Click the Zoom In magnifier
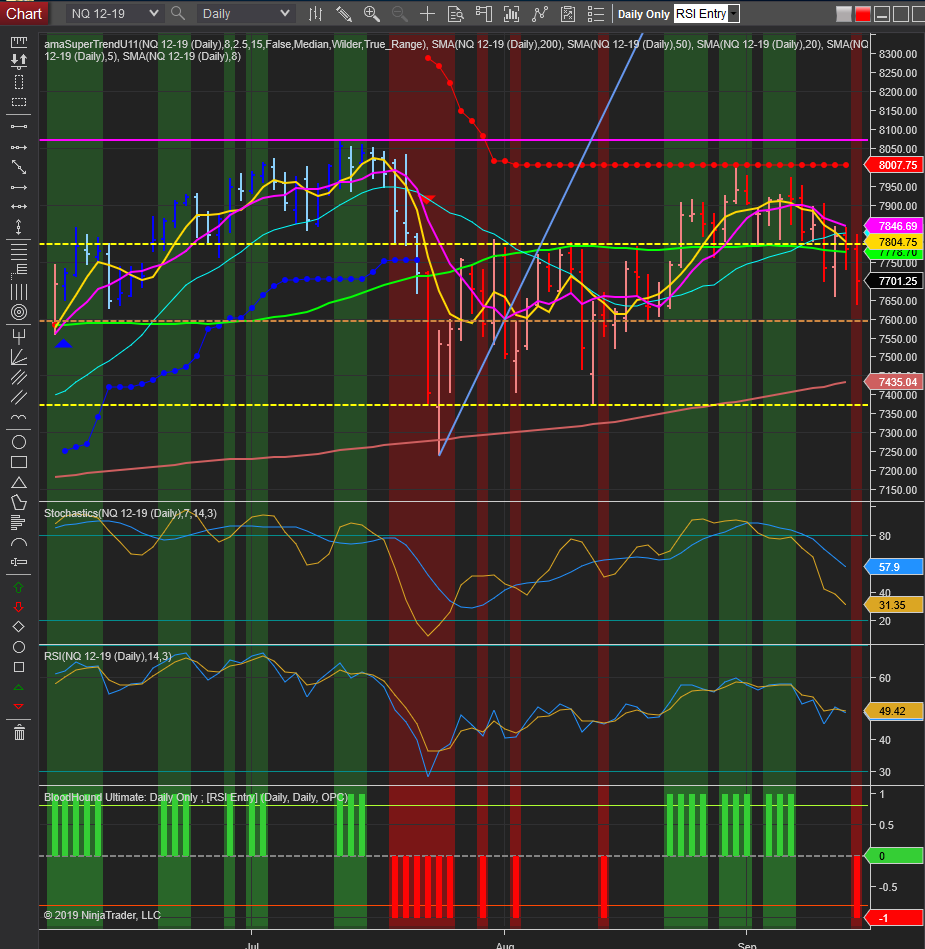This screenshot has height=949, width=925. click(372, 13)
